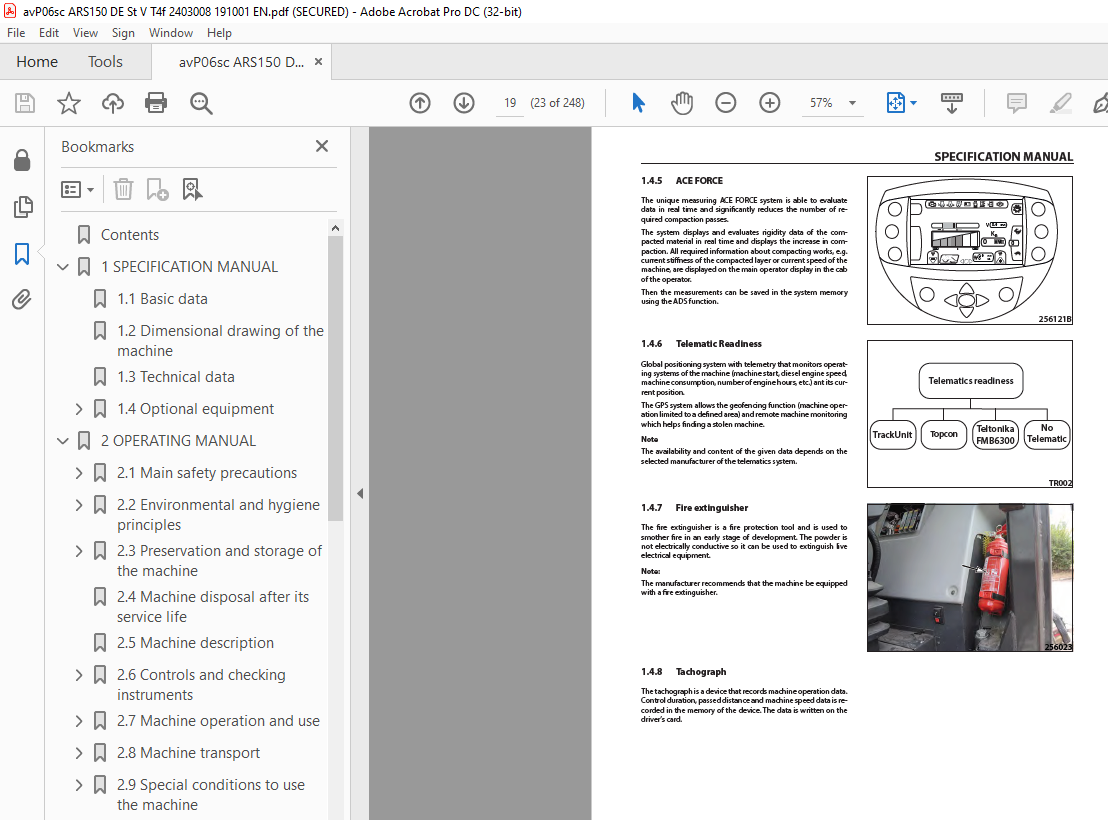Open the View menu
The width and height of the screenshot is (1108, 820).
pyautogui.click(x=85, y=33)
